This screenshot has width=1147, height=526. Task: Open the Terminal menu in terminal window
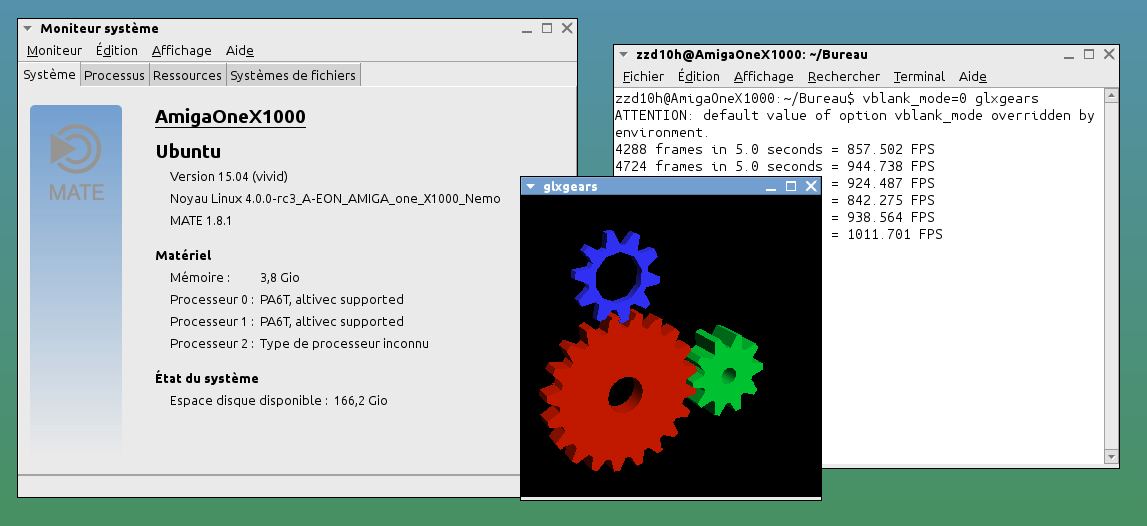[x=919, y=77]
